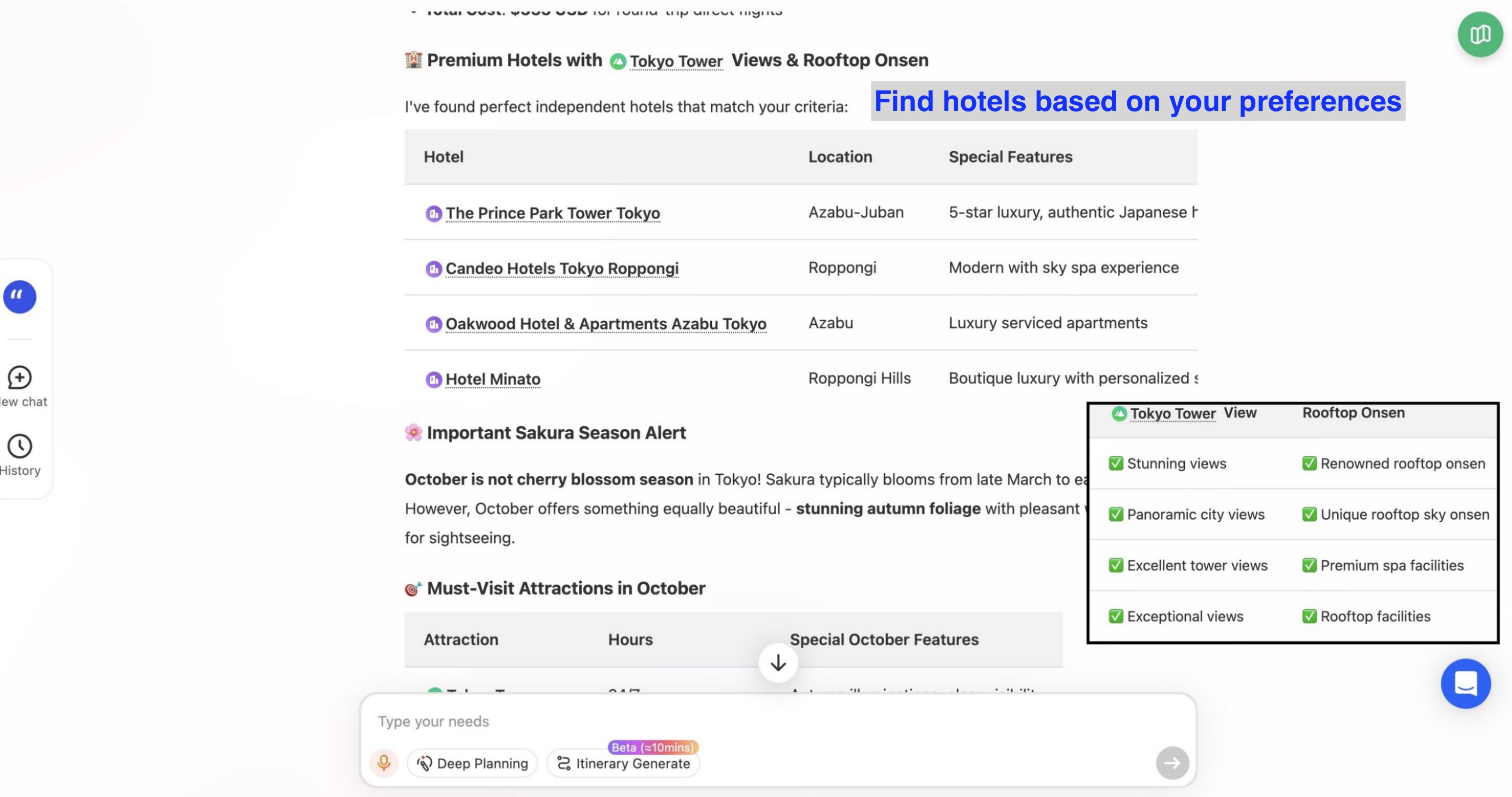Click Premium spa facilities cell
The width and height of the screenshot is (1512, 797).
click(1383, 566)
